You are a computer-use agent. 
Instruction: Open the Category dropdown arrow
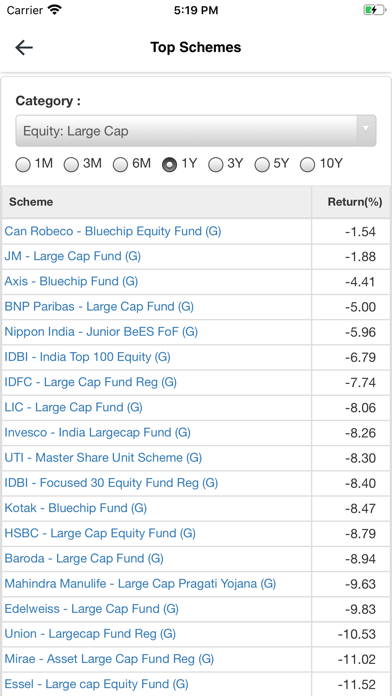click(366, 129)
